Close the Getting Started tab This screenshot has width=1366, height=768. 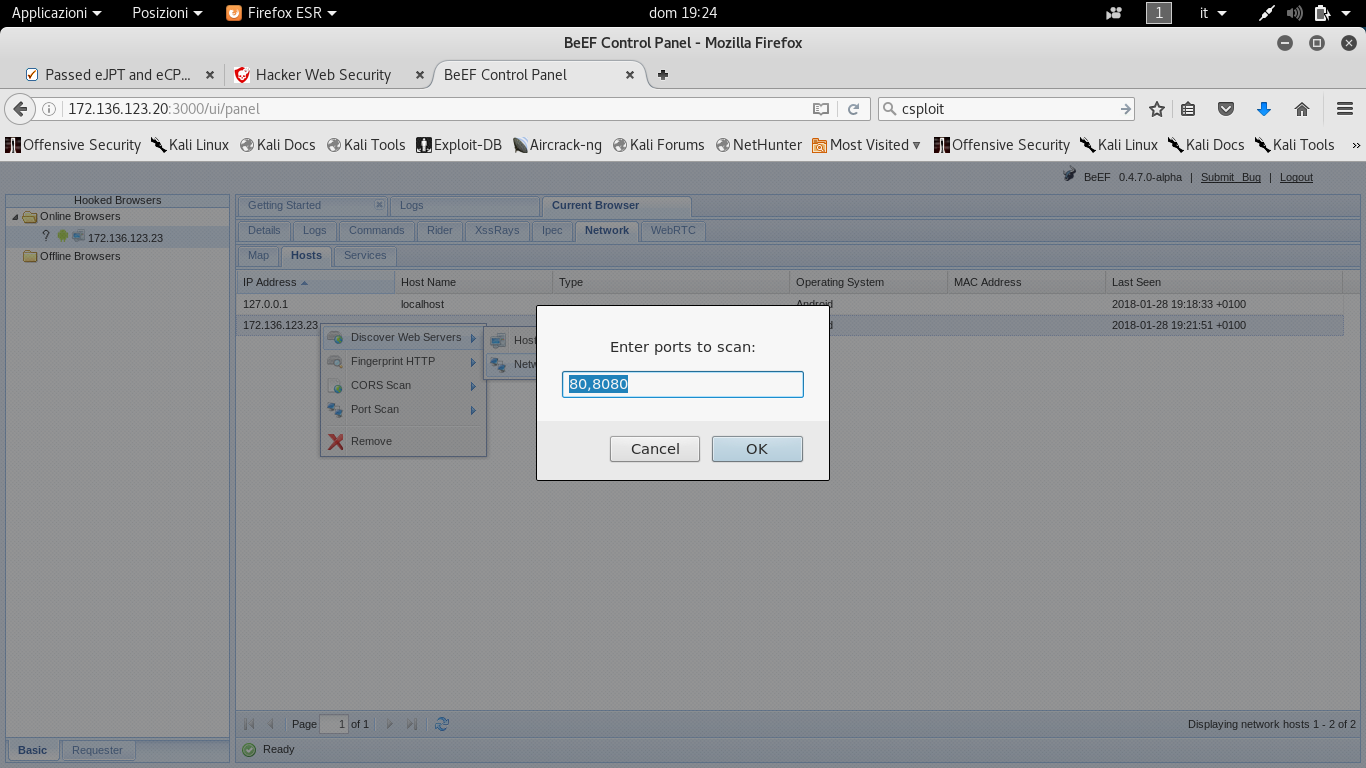pos(379,205)
